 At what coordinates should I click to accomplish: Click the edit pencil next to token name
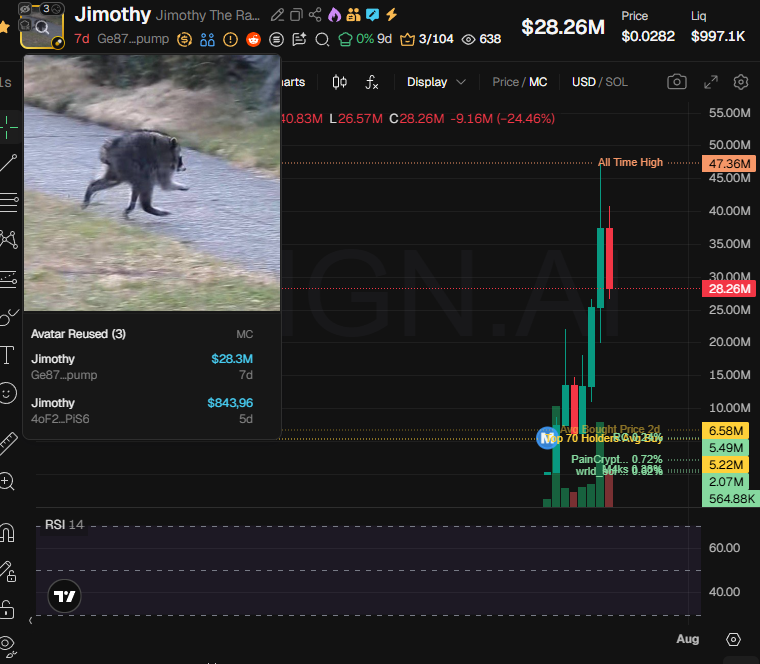pyautogui.click(x=277, y=15)
